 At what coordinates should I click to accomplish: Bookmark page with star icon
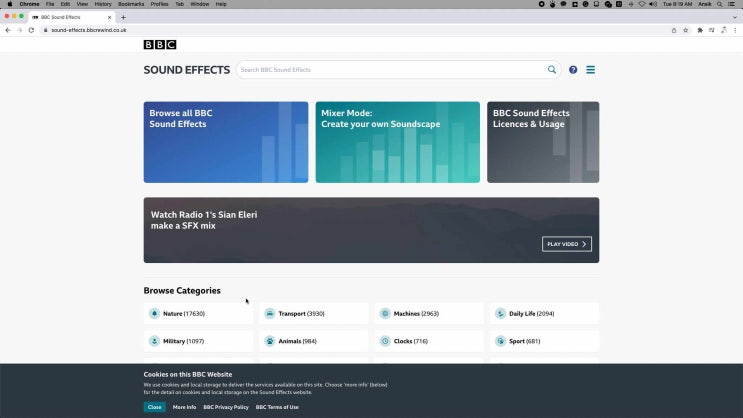[685, 30]
